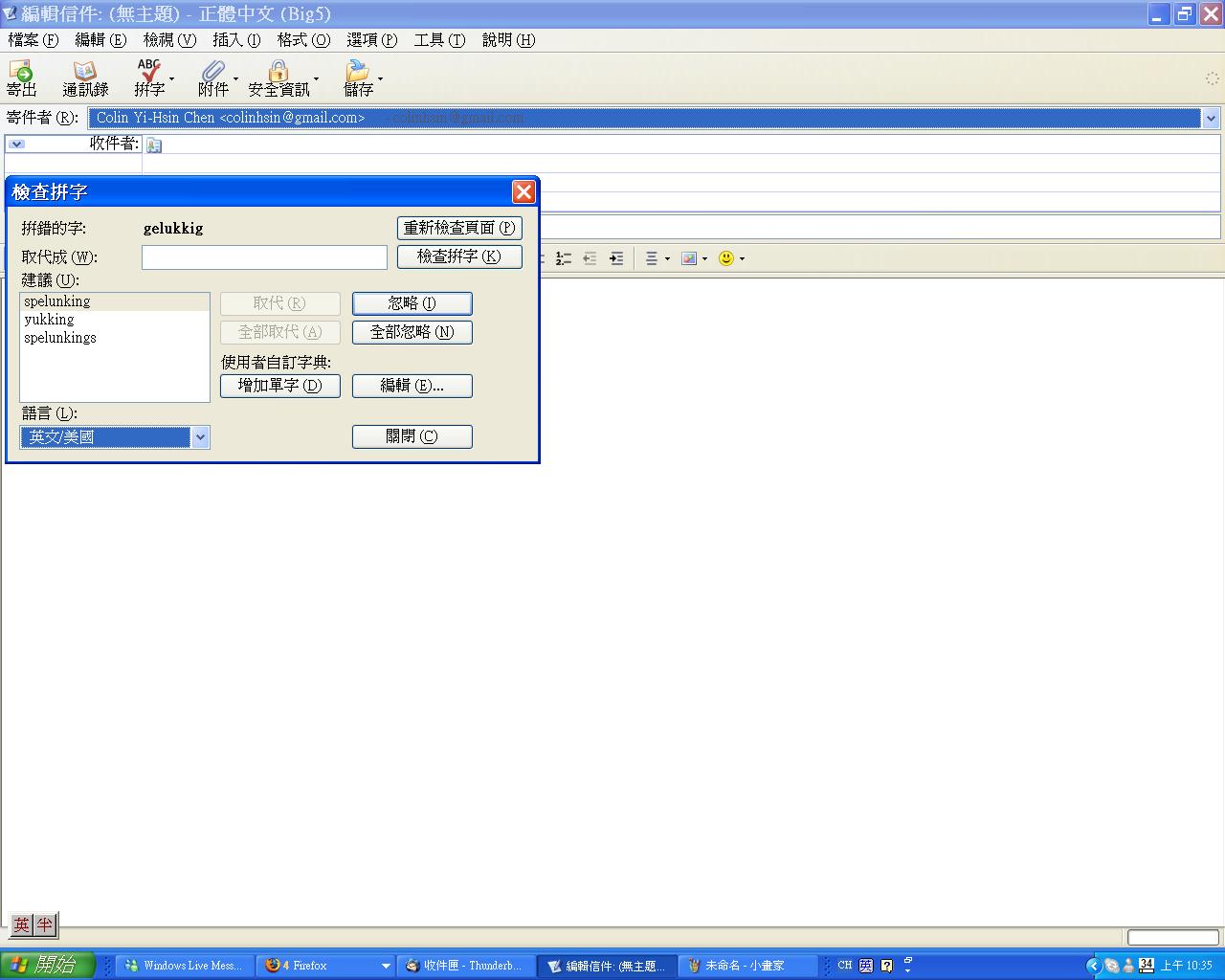Open the 格式 menu
Screen dimensions: 1225x980
[x=302, y=40]
